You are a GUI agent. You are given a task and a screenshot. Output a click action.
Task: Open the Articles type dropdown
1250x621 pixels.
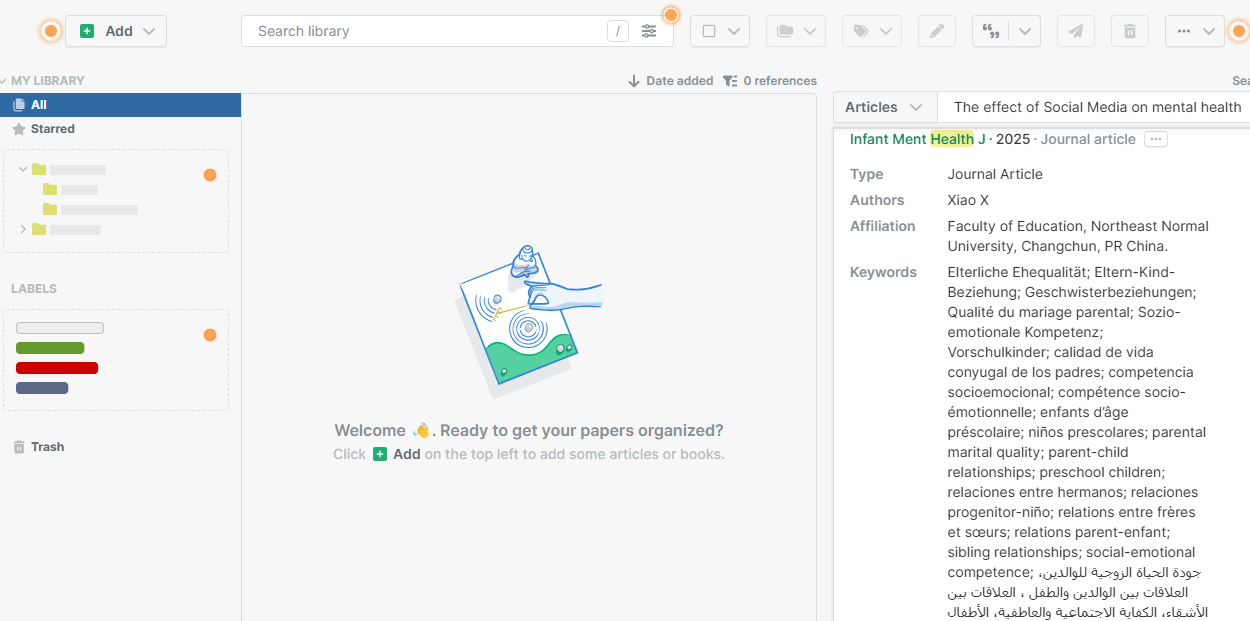(x=884, y=107)
